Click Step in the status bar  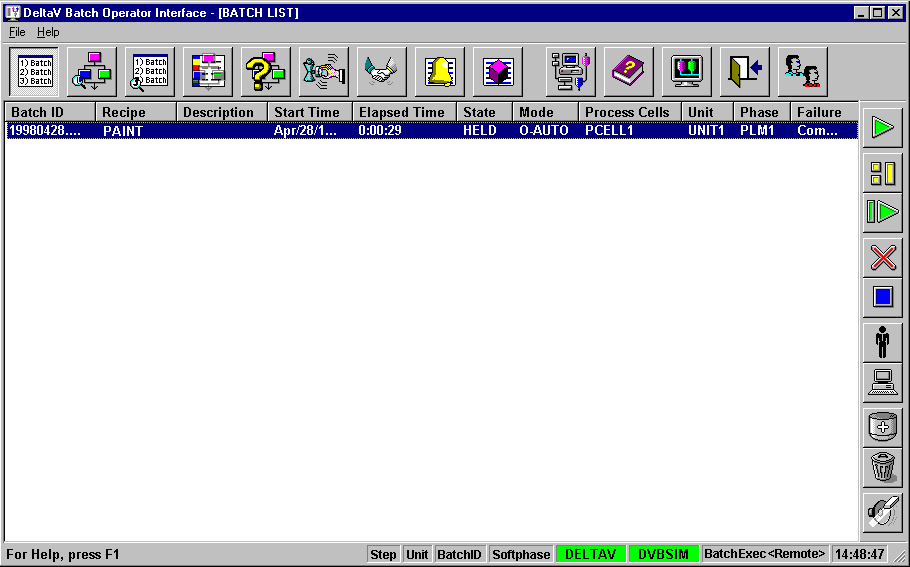(384, 554)
